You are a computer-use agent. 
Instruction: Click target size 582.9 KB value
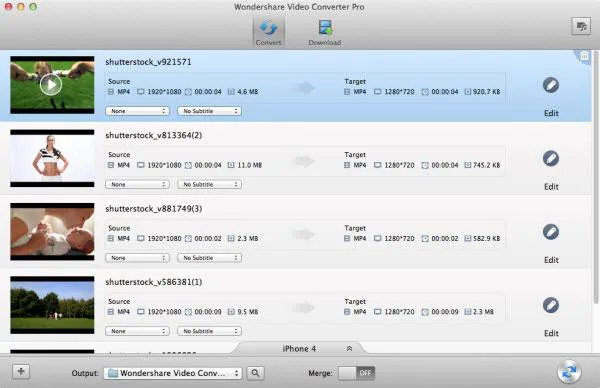point(486,238)
